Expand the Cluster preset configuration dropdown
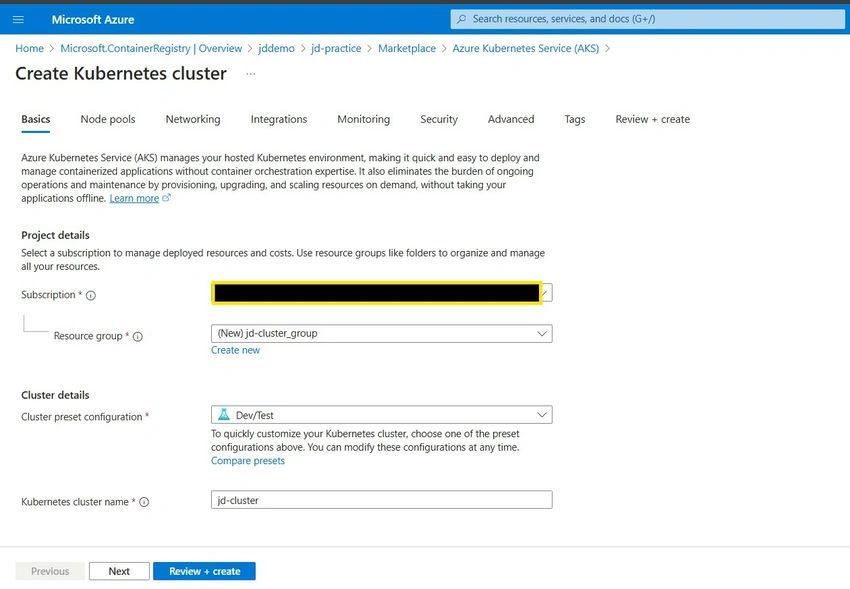 (x=542, y=415)
